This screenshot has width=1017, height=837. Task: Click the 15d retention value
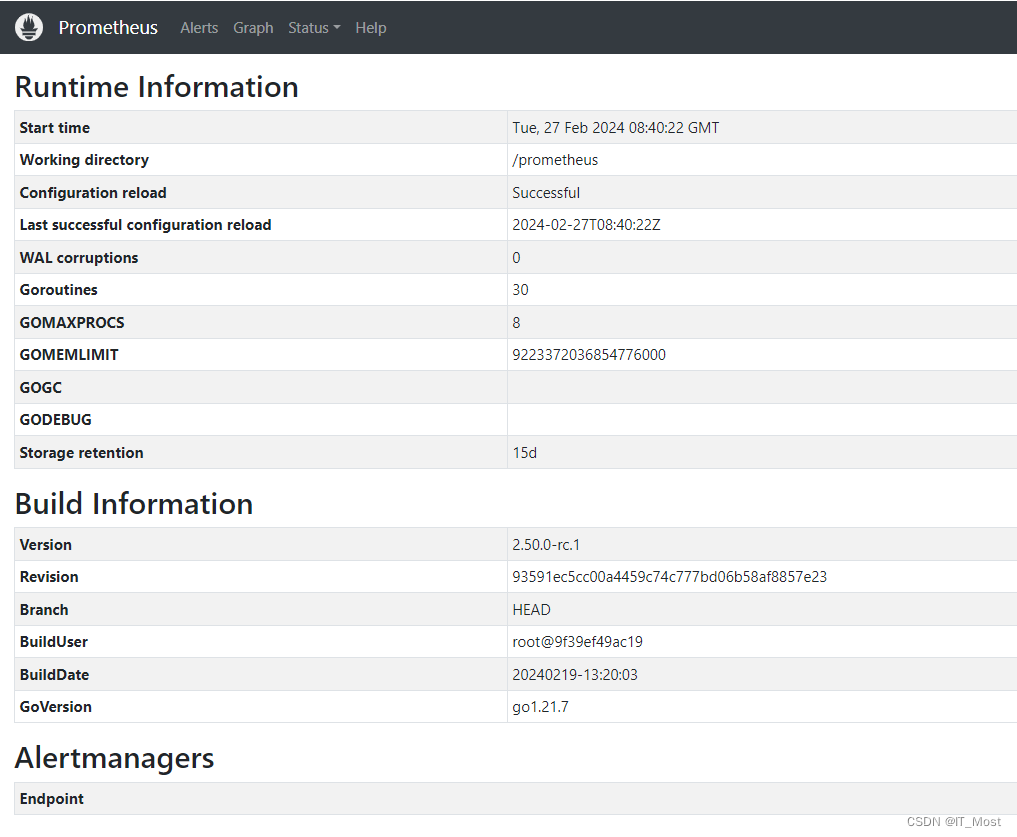525,453
